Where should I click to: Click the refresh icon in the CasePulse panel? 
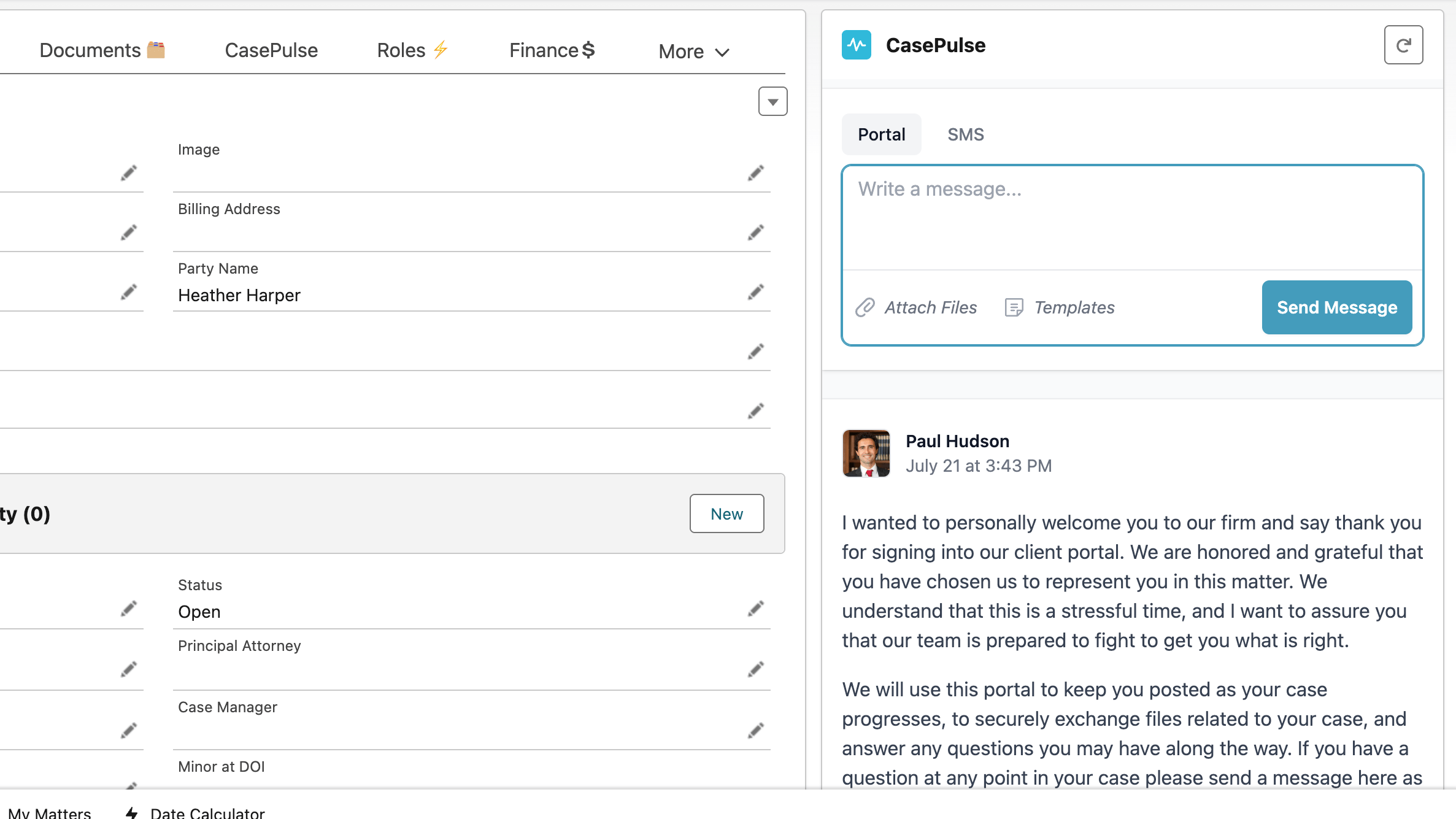point(1403,44)
